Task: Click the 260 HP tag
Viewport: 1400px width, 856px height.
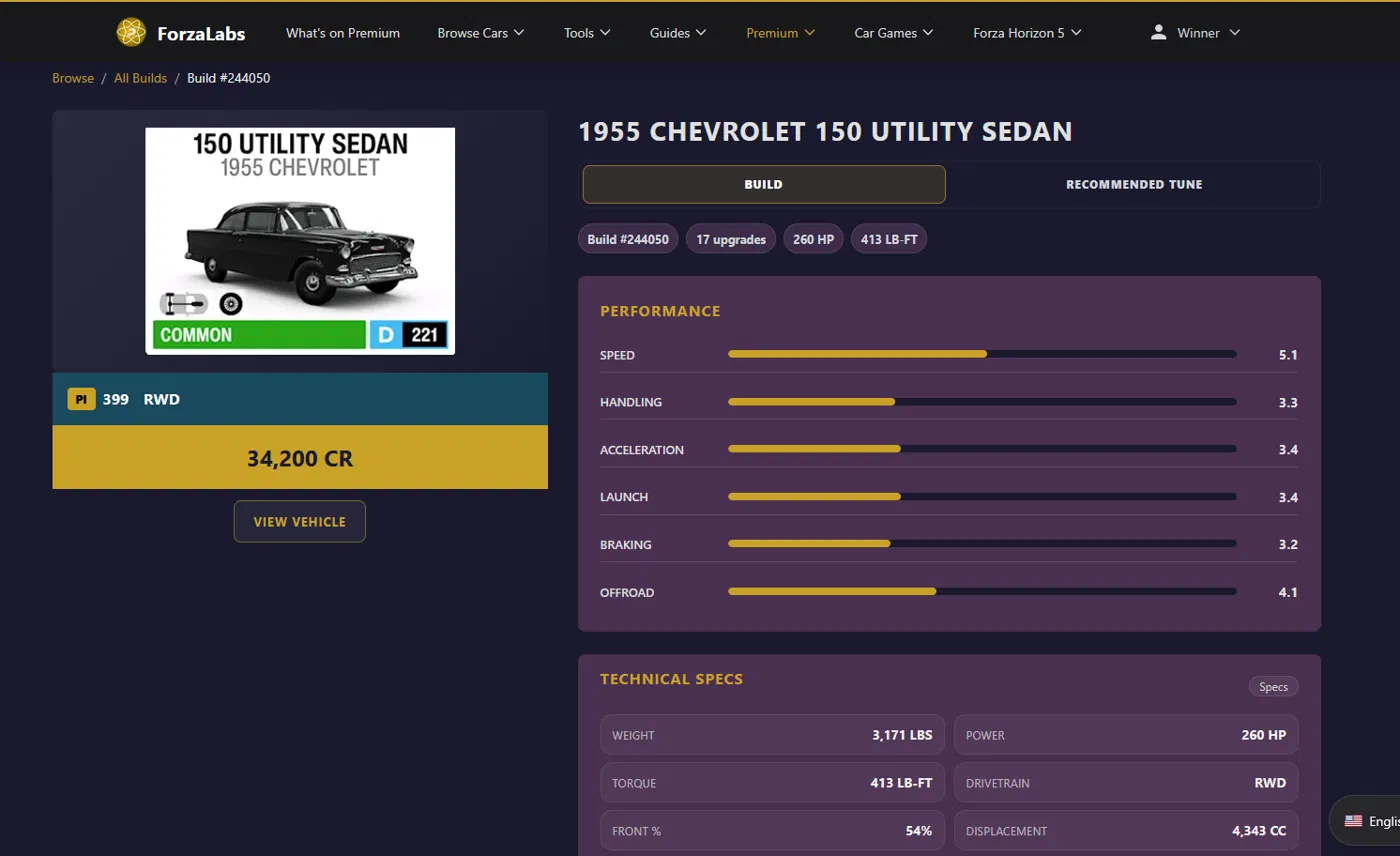Action: tap(814, 239)
